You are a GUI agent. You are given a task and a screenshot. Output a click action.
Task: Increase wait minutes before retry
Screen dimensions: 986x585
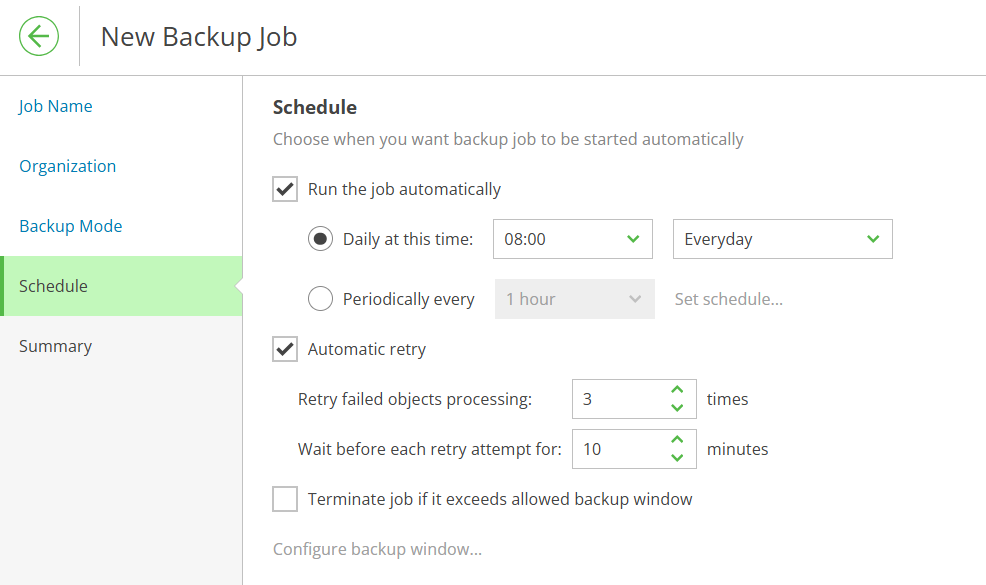(677, 440)
